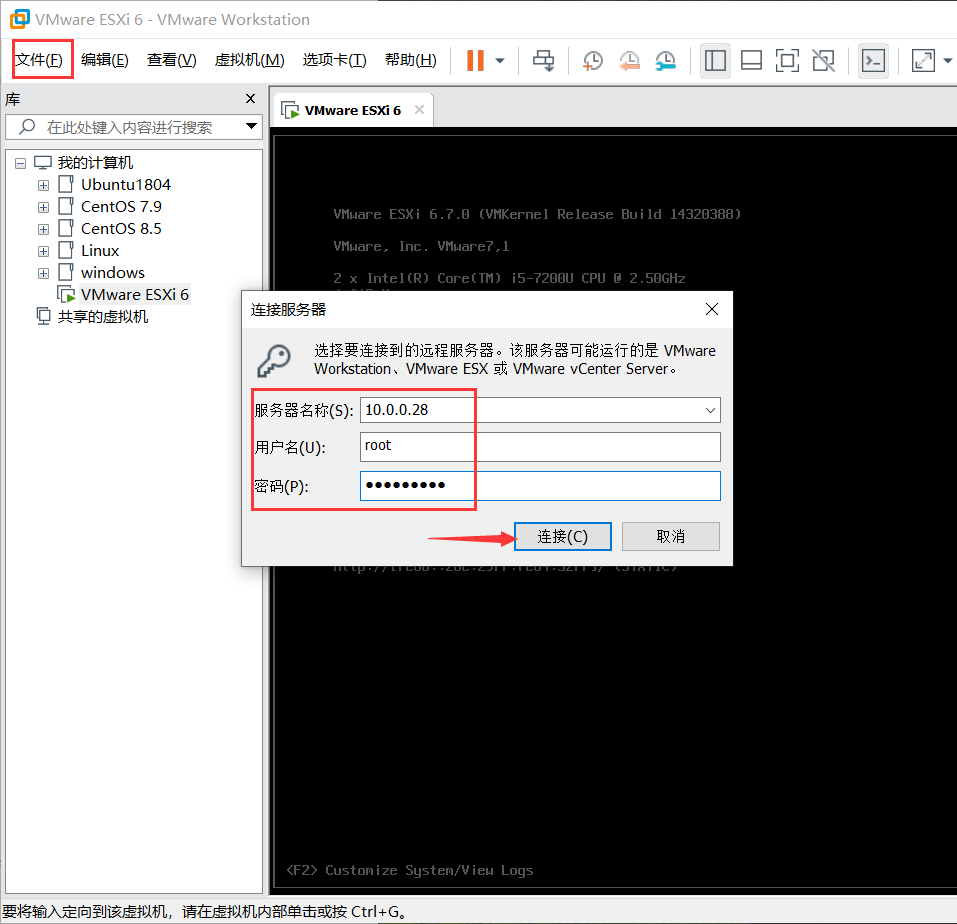The image size is (957, 924).
Task: Open the server name dropdown chevron
Action: click(710, 410)
